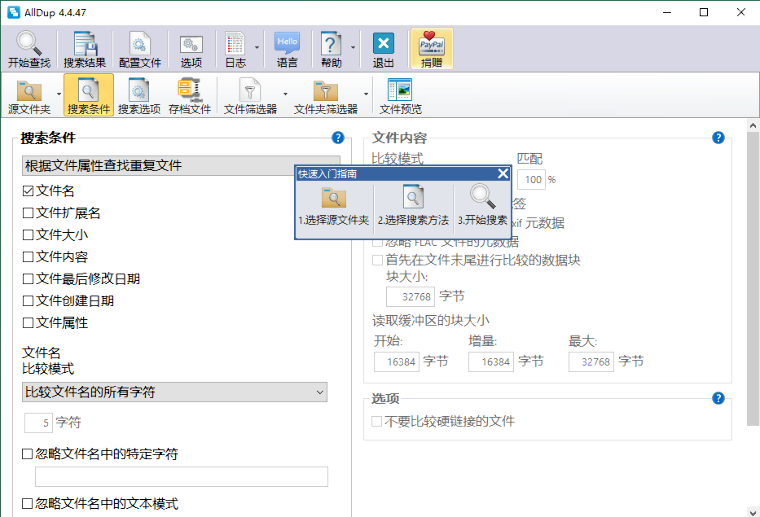
Task: Click 3.开始搜索 in the quick guide
Action: click(482, 206)
